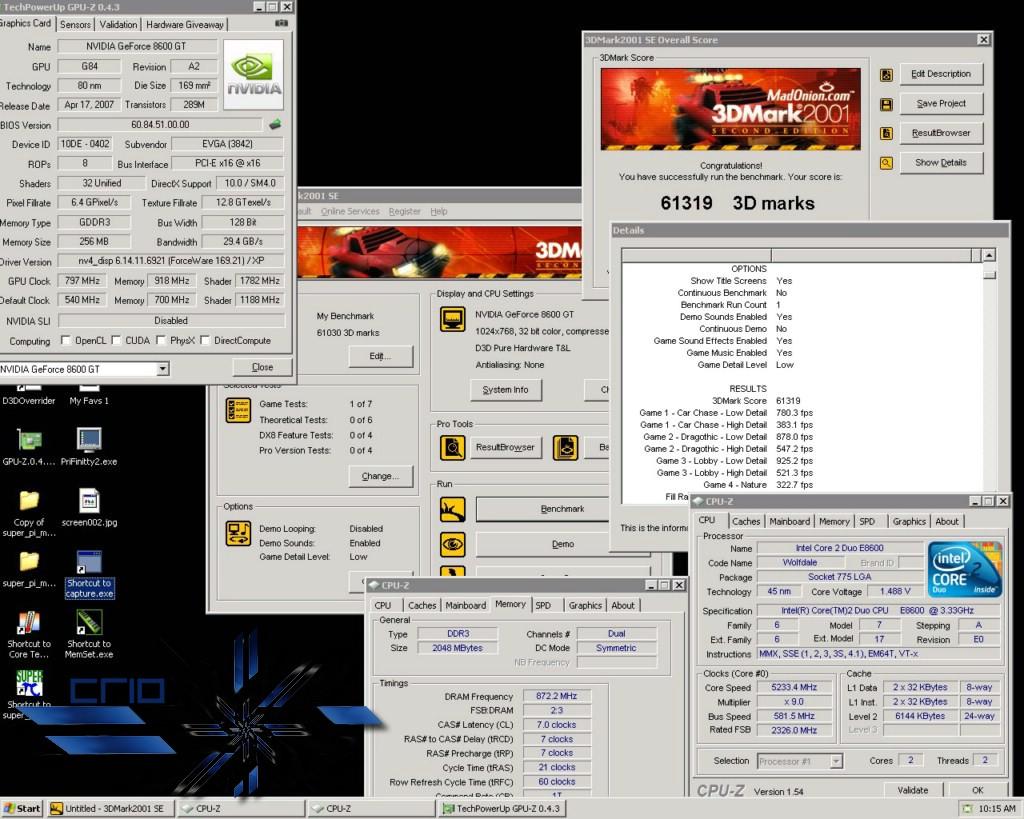1024x819 pixels.
Task: Click the Benchmark run button
Action: click(542, 509)
